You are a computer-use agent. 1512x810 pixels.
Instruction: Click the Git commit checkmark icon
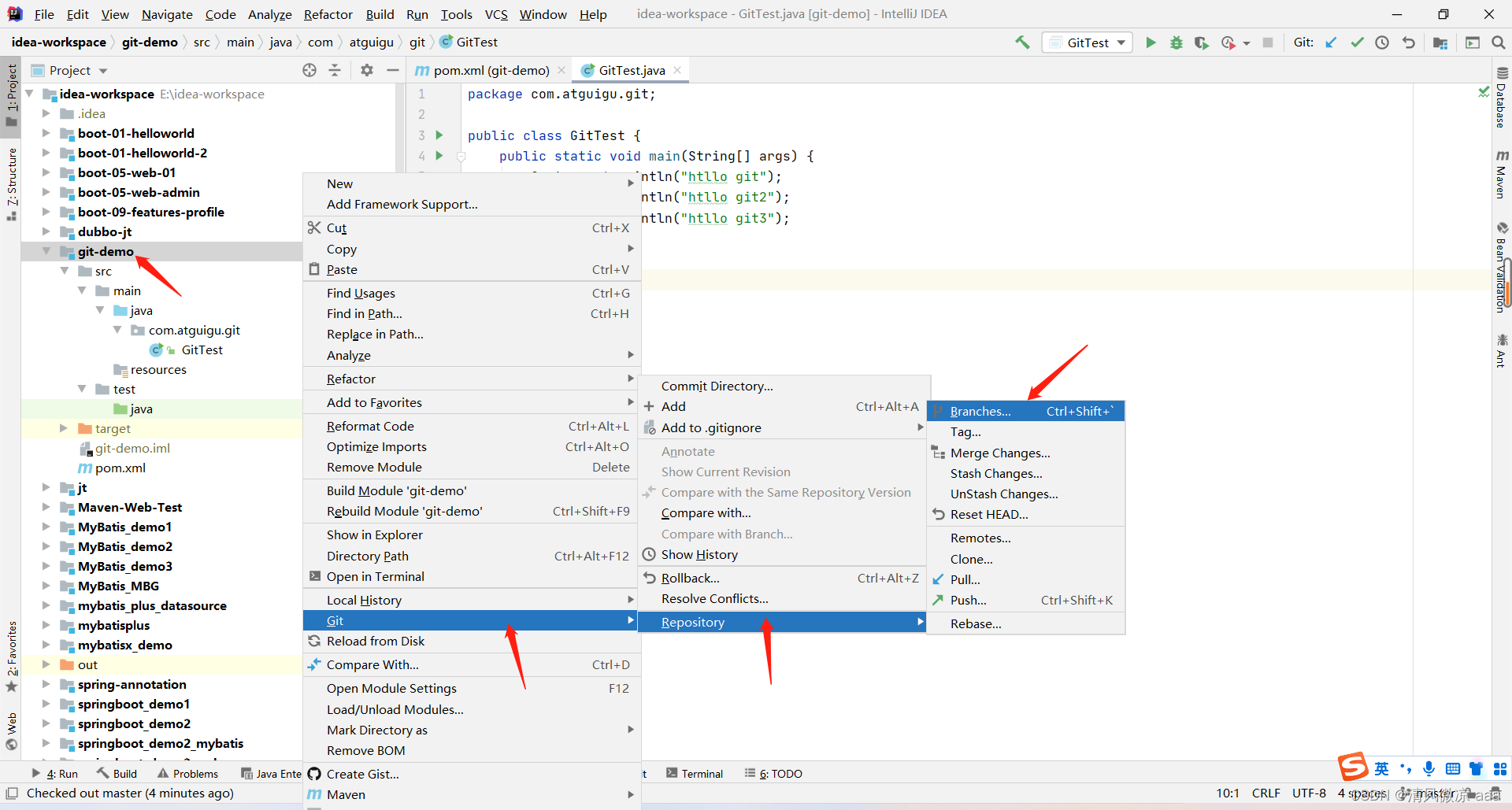point(1357,43)
